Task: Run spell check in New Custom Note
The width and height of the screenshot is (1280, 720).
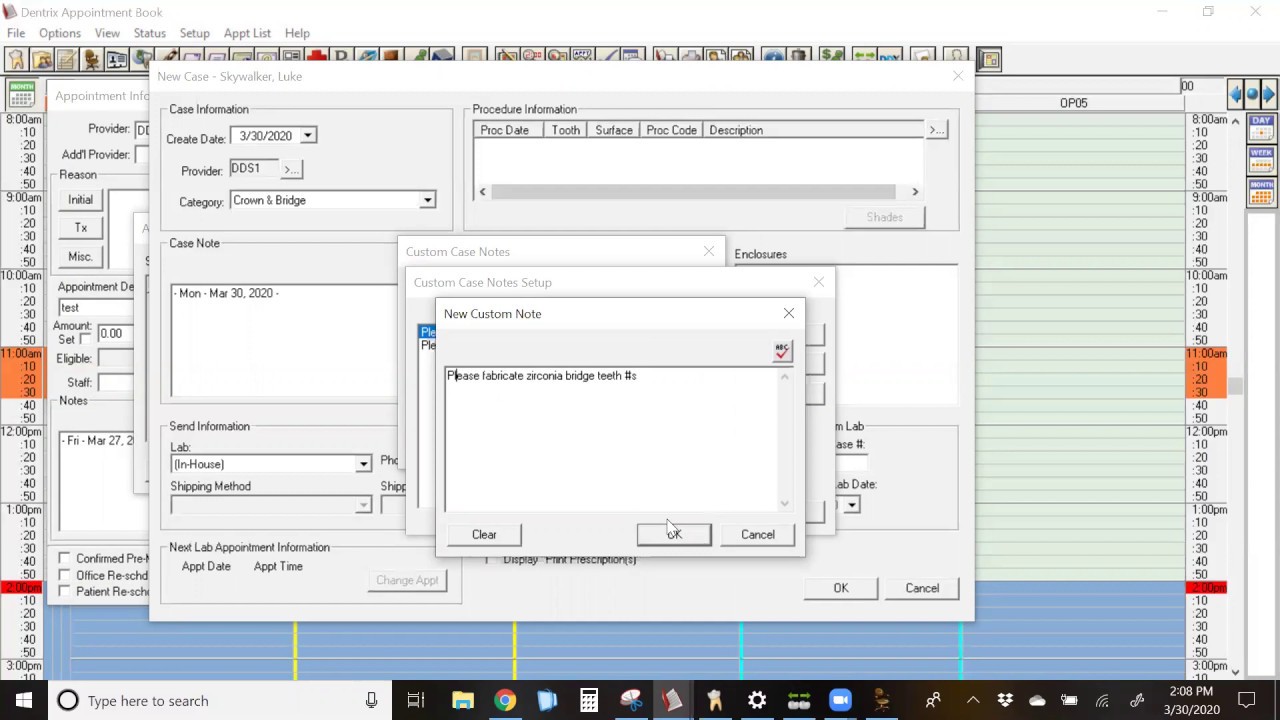Action: [782, 351]
